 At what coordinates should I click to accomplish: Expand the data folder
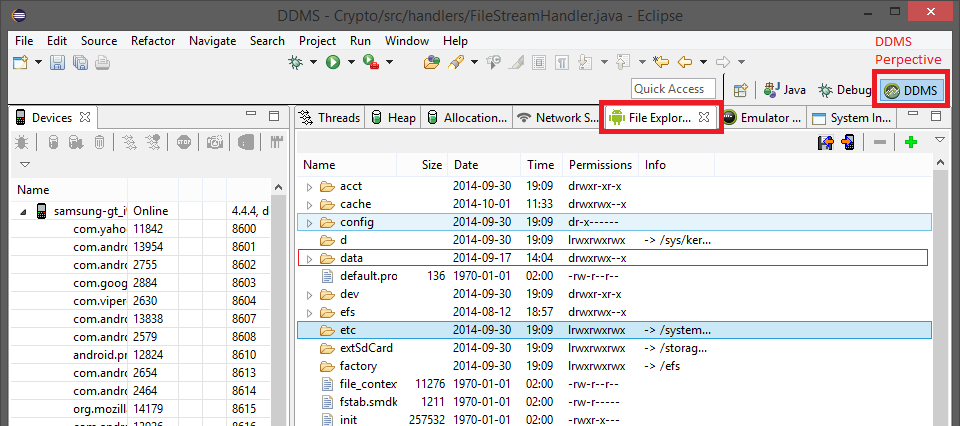(x=309, y=258)
